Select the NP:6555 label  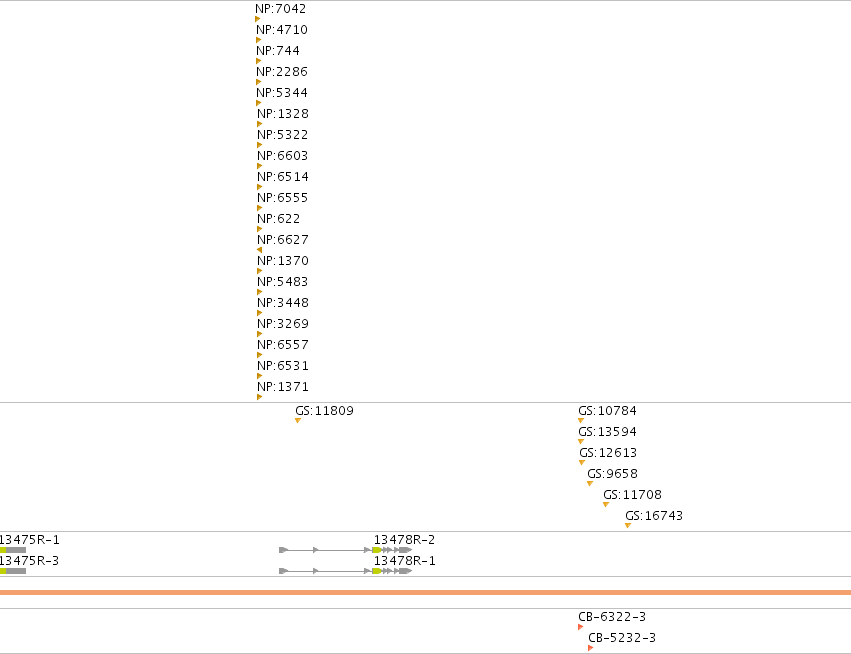pyautogui.click(x=283, y=198)
